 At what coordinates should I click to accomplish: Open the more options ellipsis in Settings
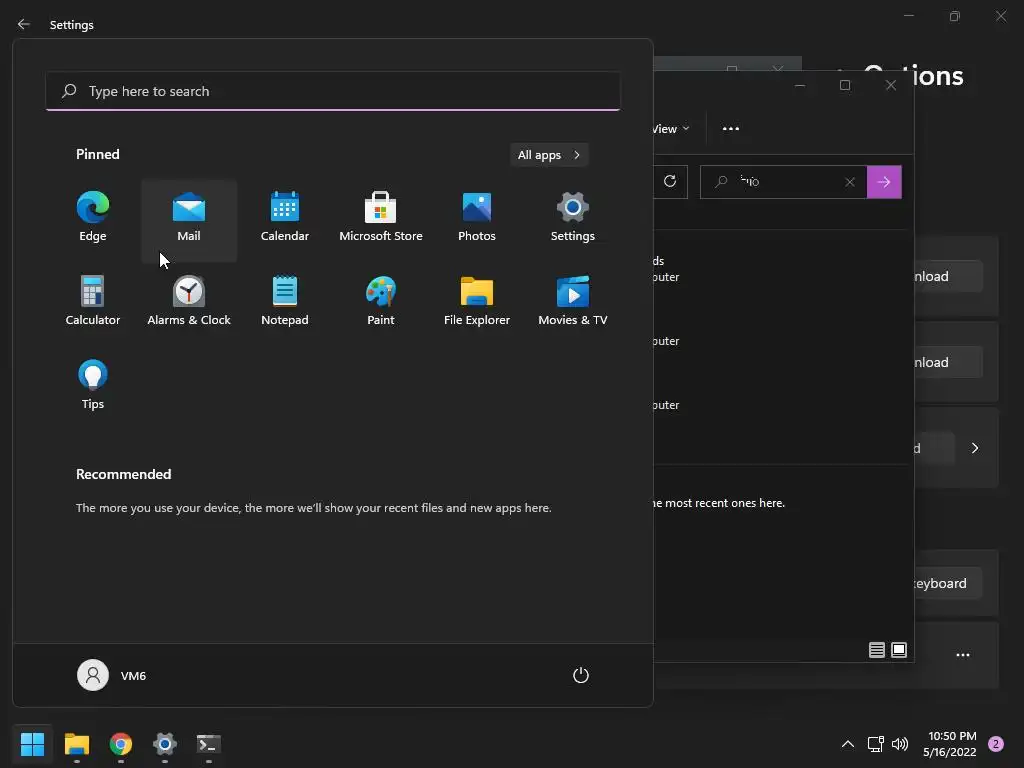pos(963,655)
